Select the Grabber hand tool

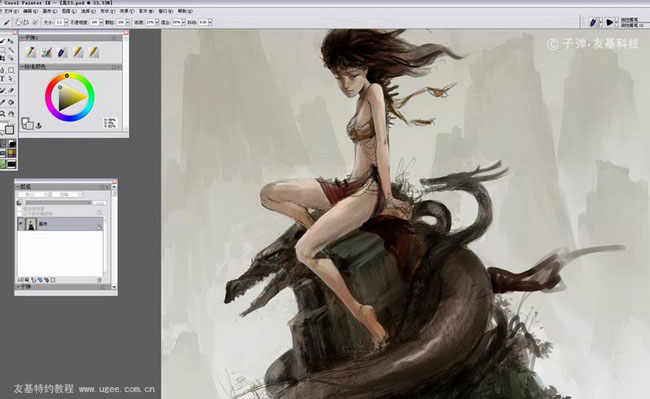[11, 114]
